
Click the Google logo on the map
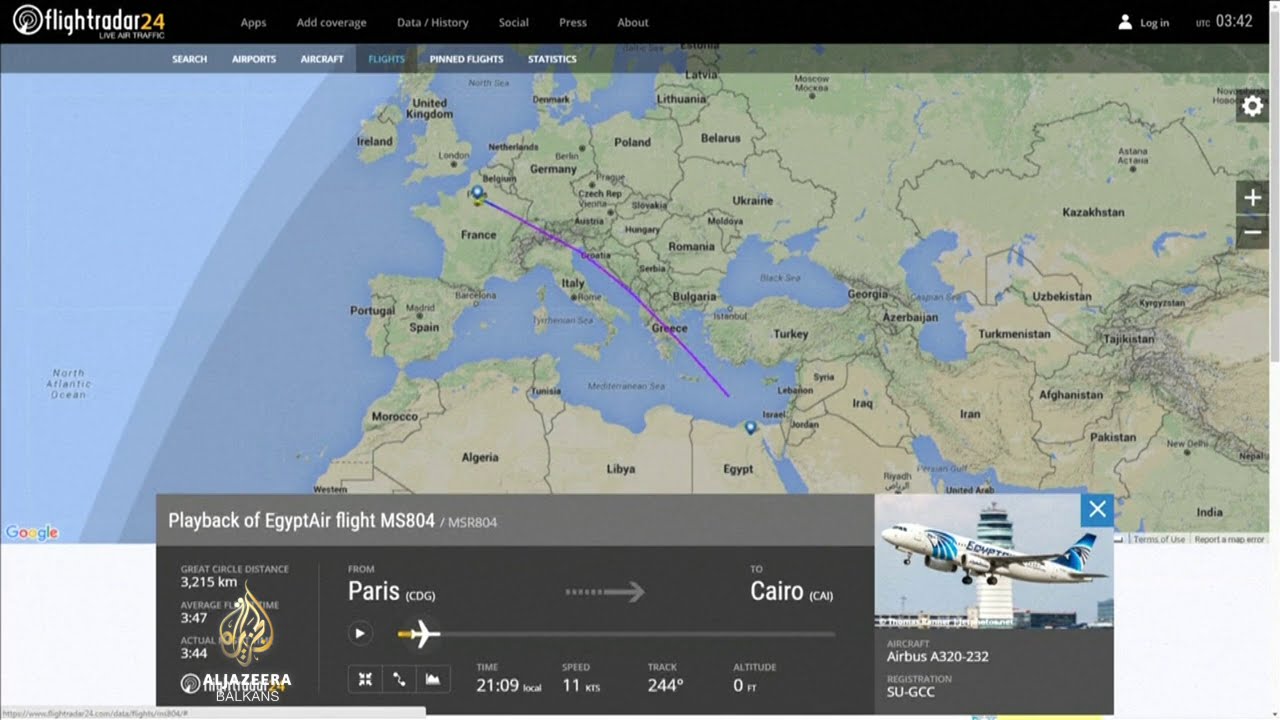32,533
